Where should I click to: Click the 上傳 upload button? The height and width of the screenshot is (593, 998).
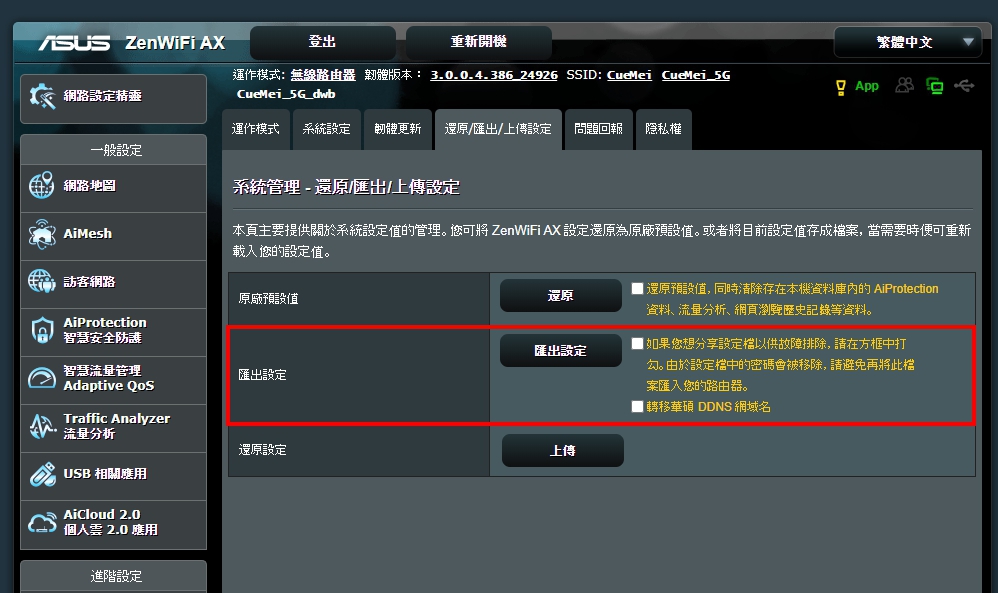563,450
